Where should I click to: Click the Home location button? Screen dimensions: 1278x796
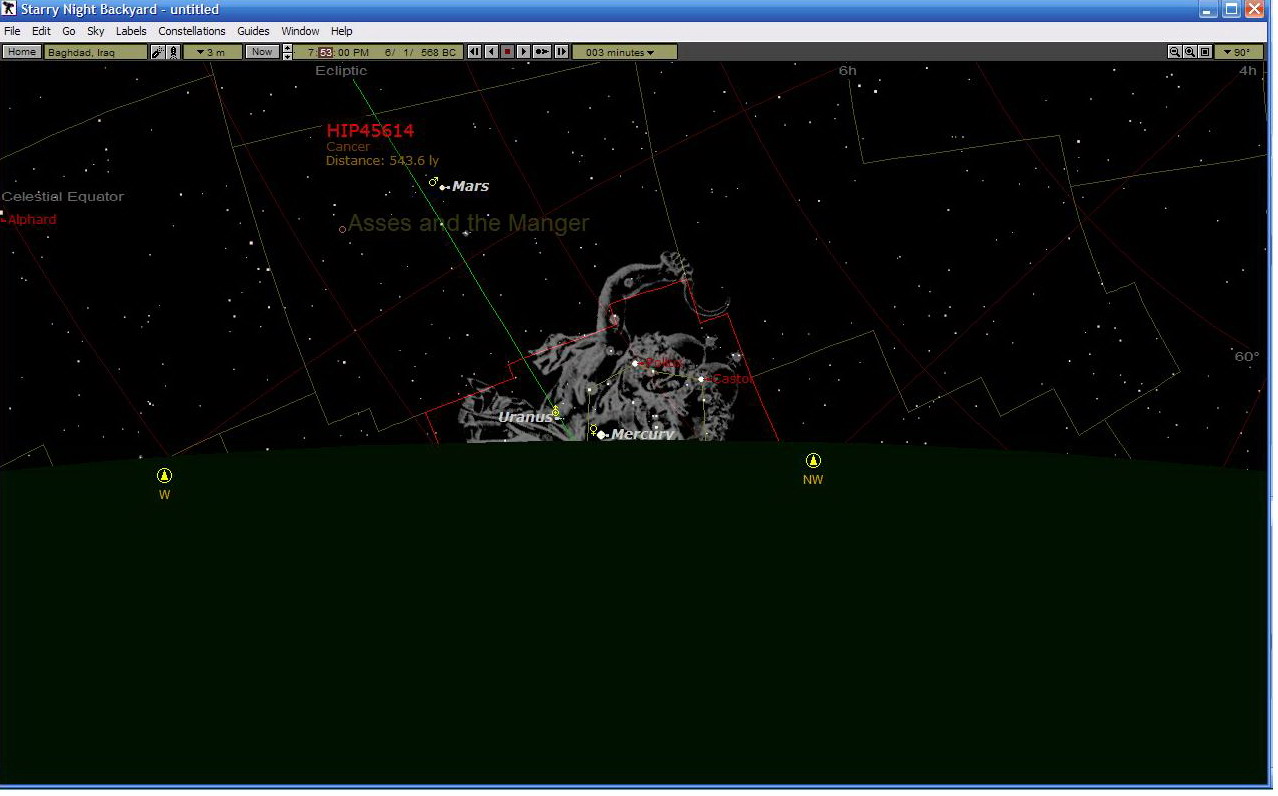pos(21,52)
